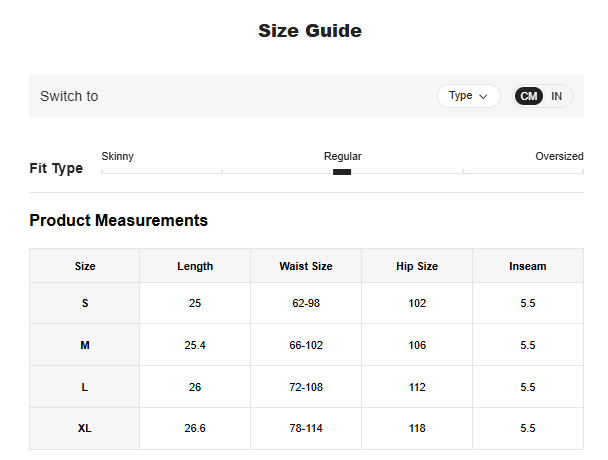Click the 25.4 length cell
Viewport: 608px width, 460px height.
coord(195,345)
